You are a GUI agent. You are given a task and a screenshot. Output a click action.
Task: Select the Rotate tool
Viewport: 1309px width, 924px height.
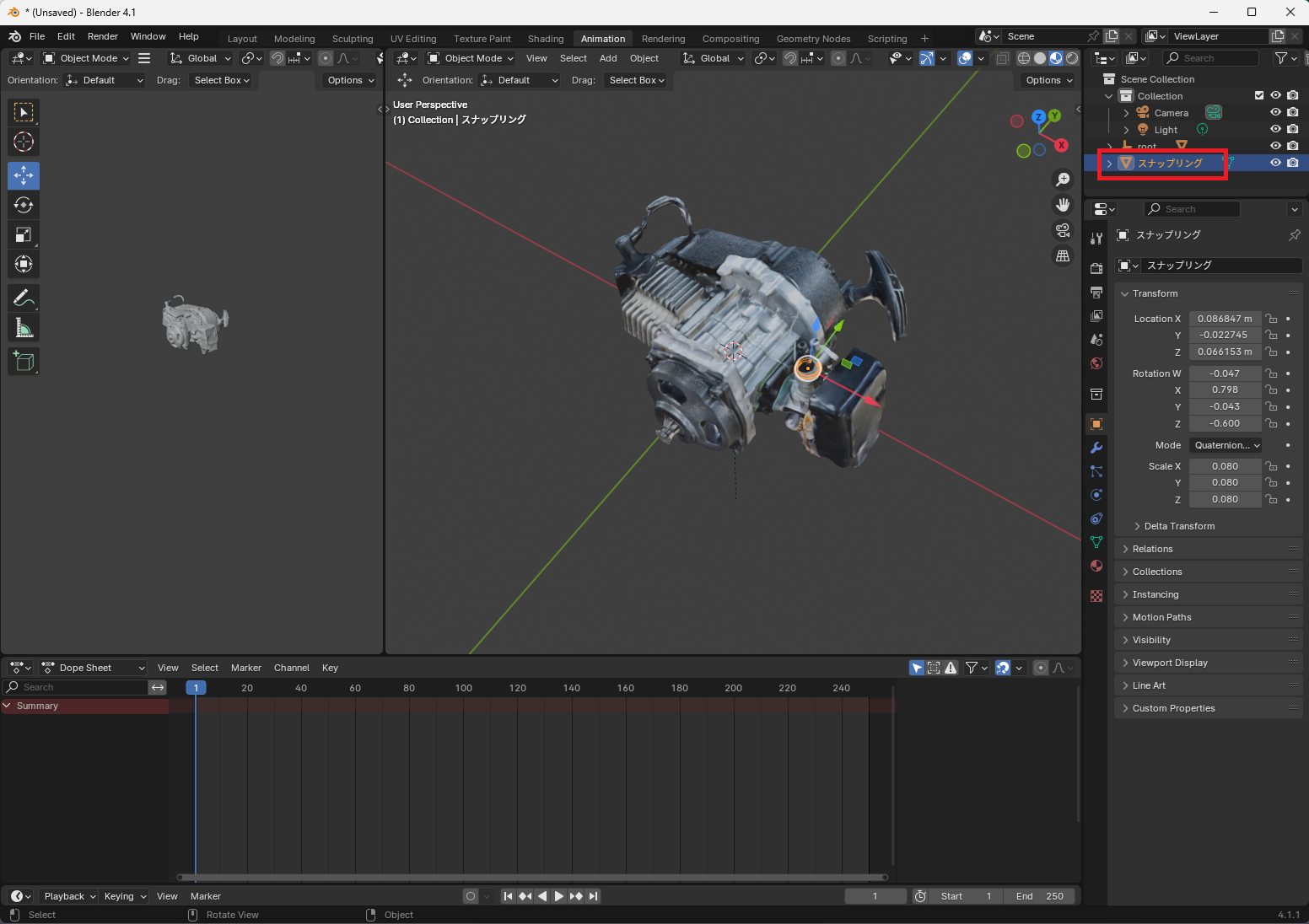point(24,205)
